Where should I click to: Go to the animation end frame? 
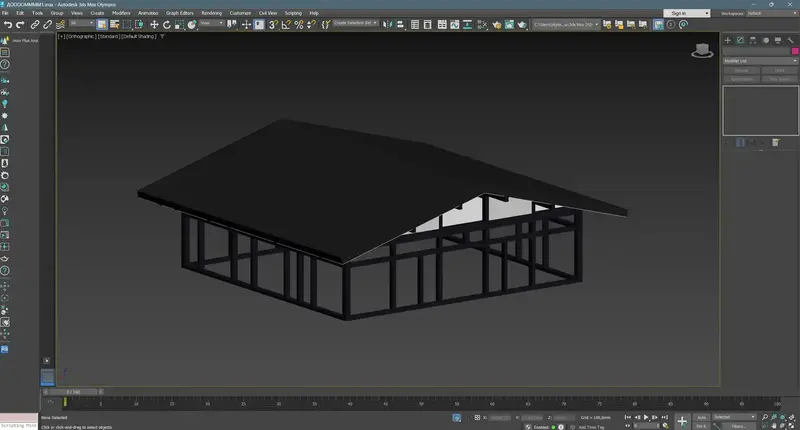tap(664, 417)
